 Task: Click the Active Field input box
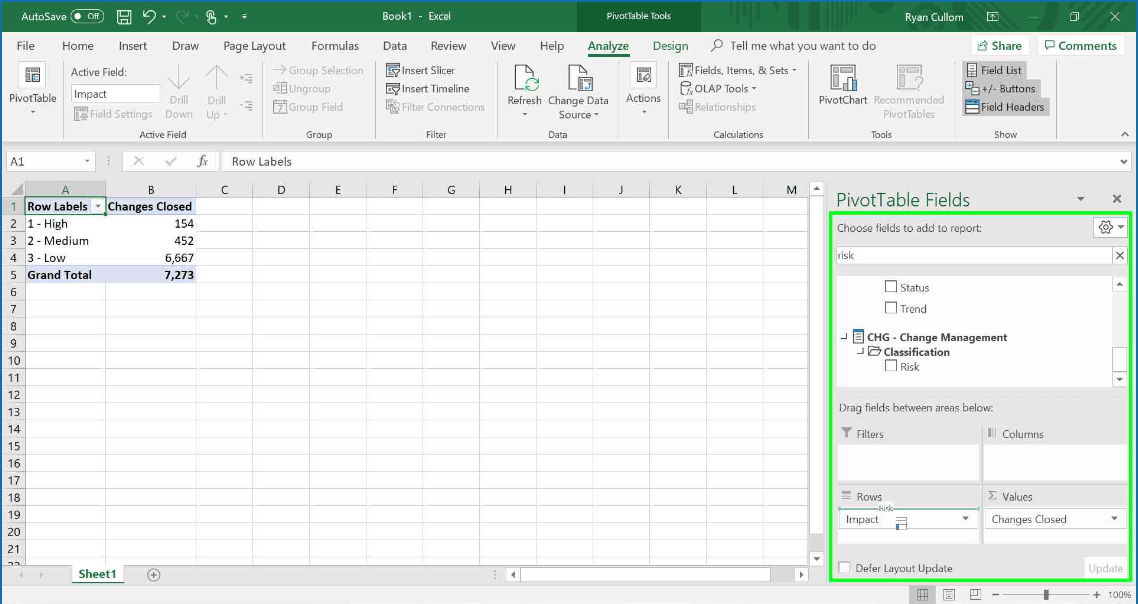point(115,94)
